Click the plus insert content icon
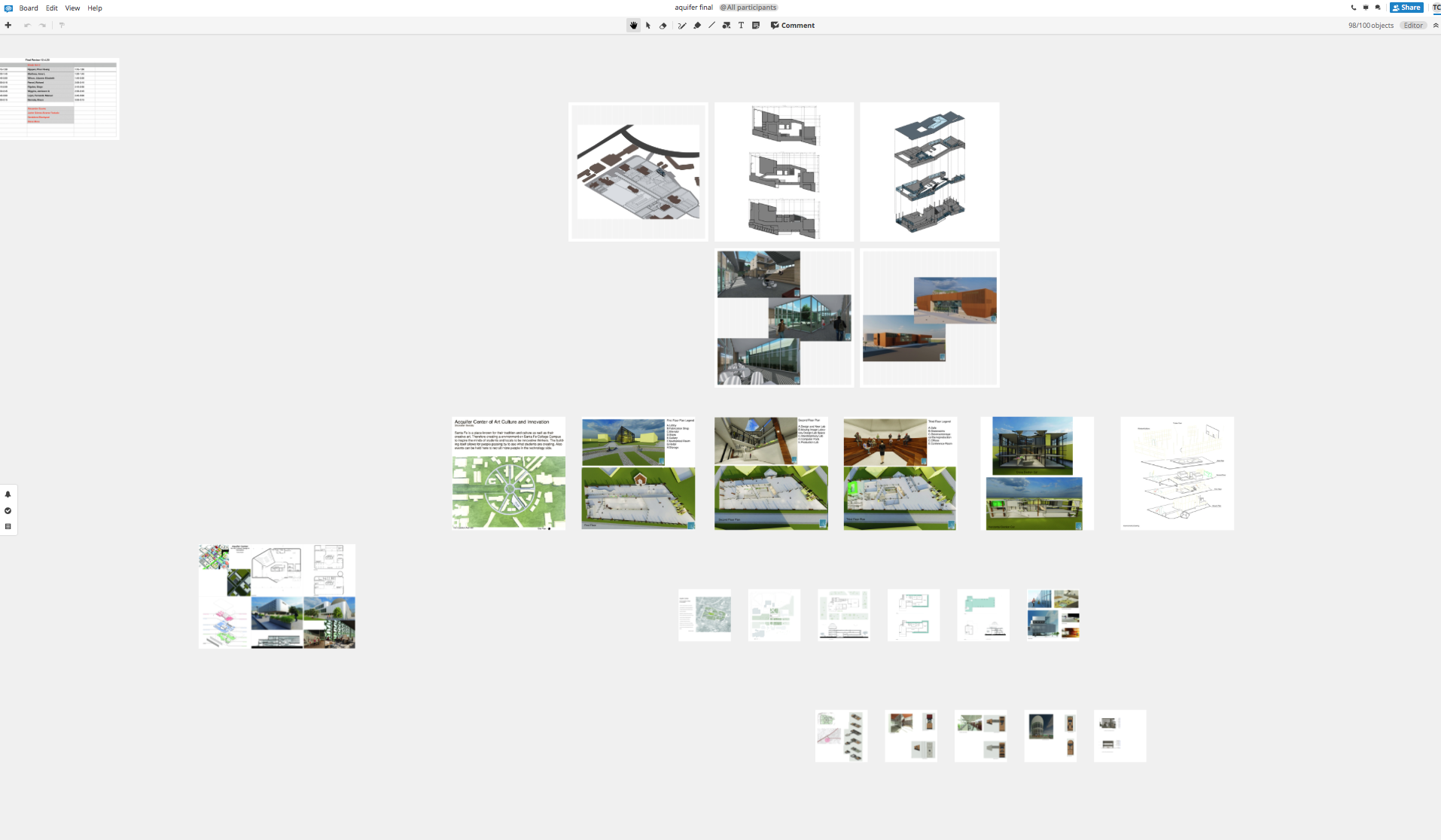Viewport: 1441px width, 840px height. point(8,25)
